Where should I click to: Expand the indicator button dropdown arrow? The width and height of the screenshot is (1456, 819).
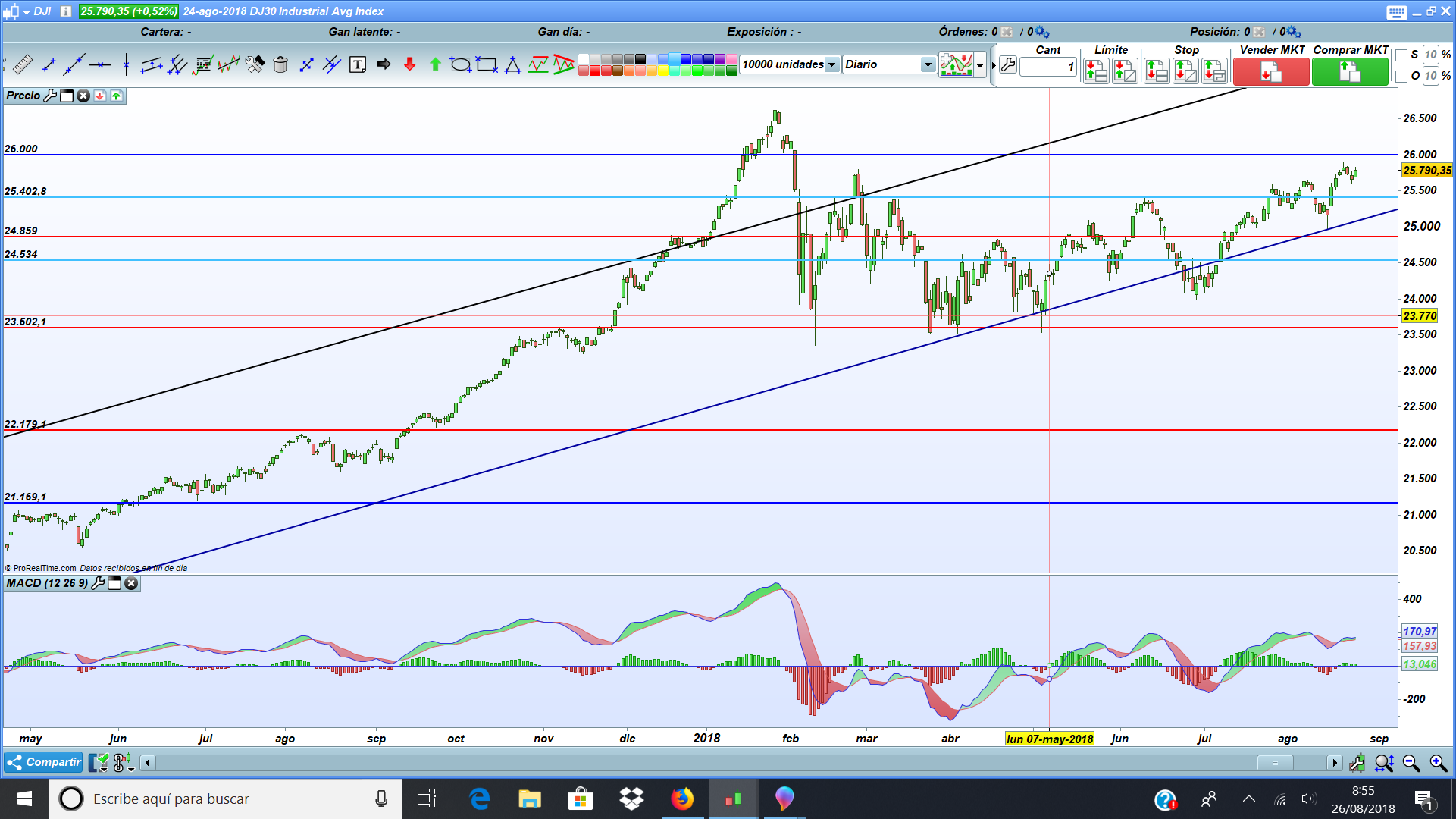coord(980,64)
